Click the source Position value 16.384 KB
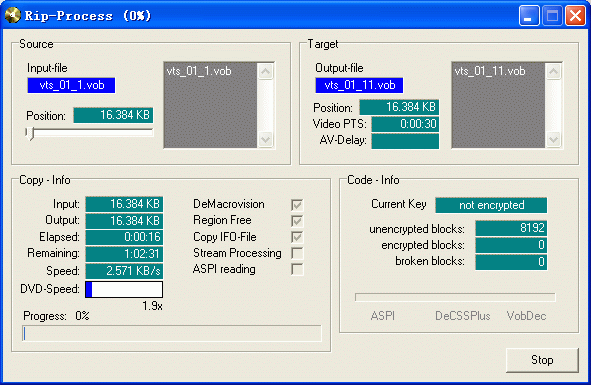The width and height of the screenshot is (591, 385). pos(113,115)
